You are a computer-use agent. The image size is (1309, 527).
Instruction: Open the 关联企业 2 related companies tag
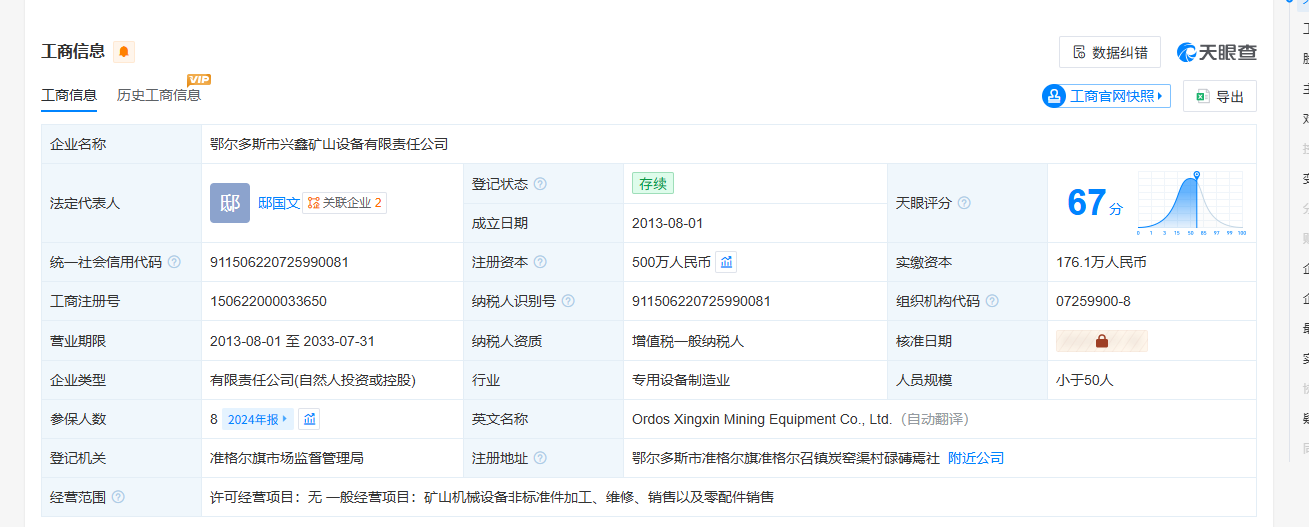[345, 203]
